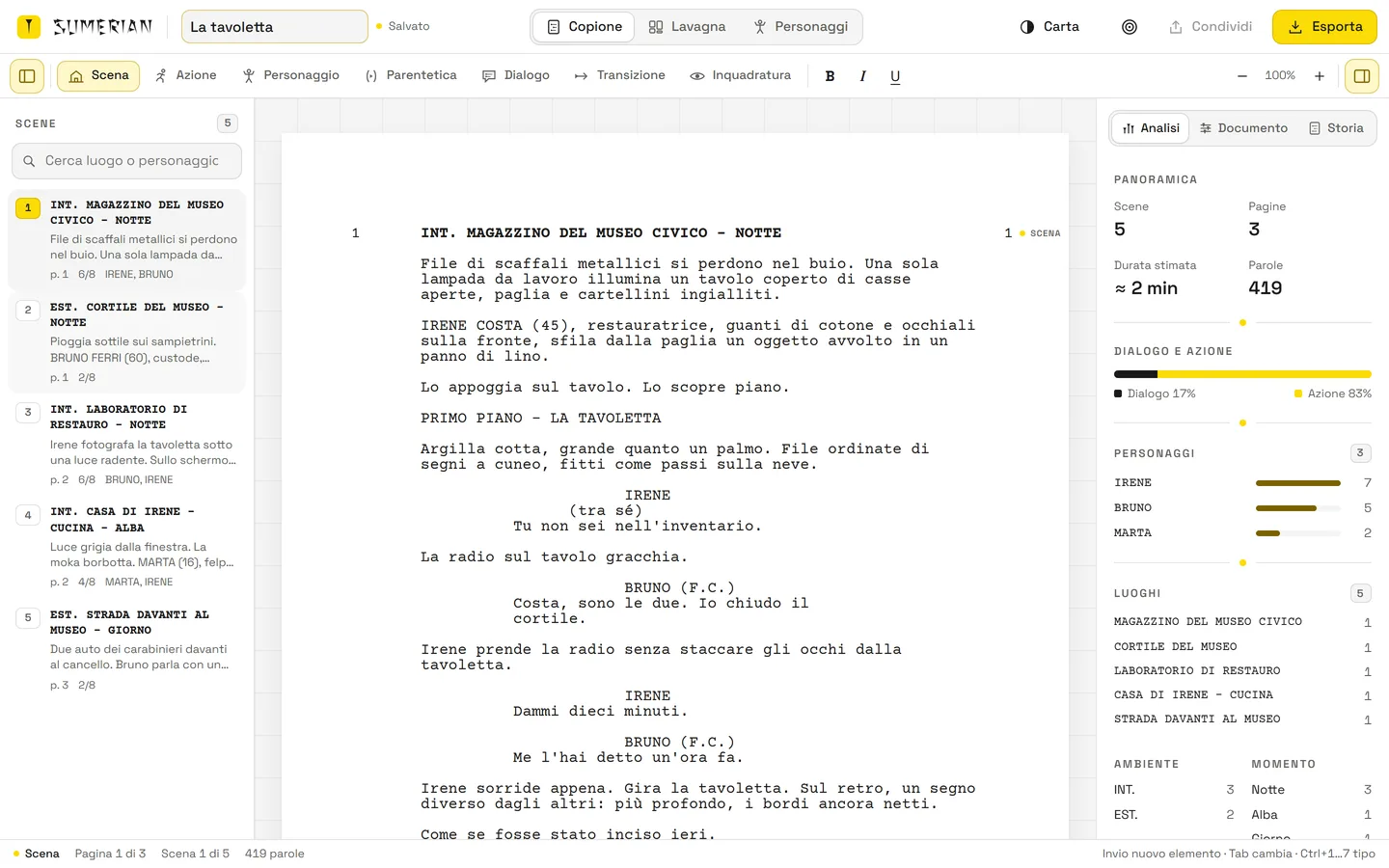Viewport: 1389px width, 868px height.
Task: Click the Esporta button
Action: 1324,27
